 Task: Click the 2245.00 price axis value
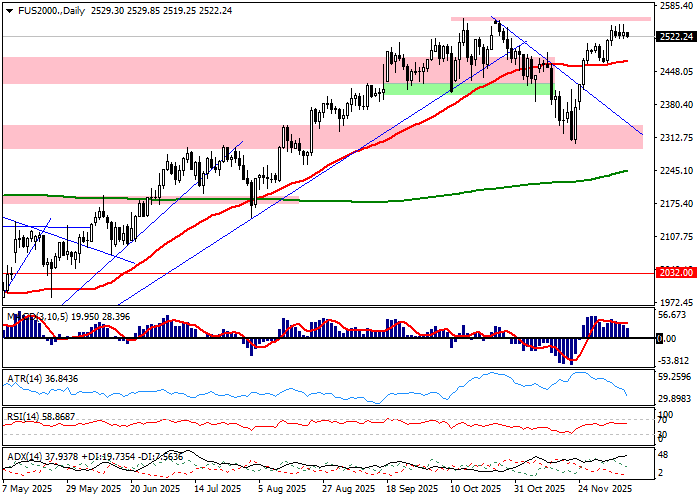676,170
